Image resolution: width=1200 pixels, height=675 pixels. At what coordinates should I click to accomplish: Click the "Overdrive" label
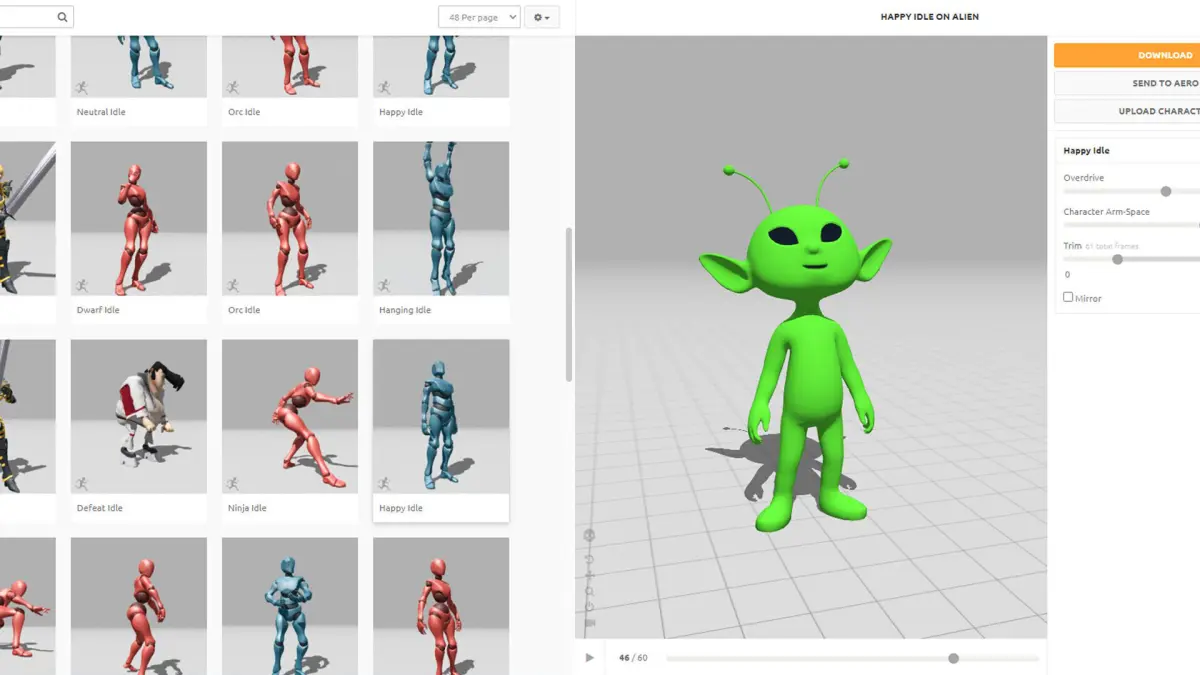coord(1083,178)
